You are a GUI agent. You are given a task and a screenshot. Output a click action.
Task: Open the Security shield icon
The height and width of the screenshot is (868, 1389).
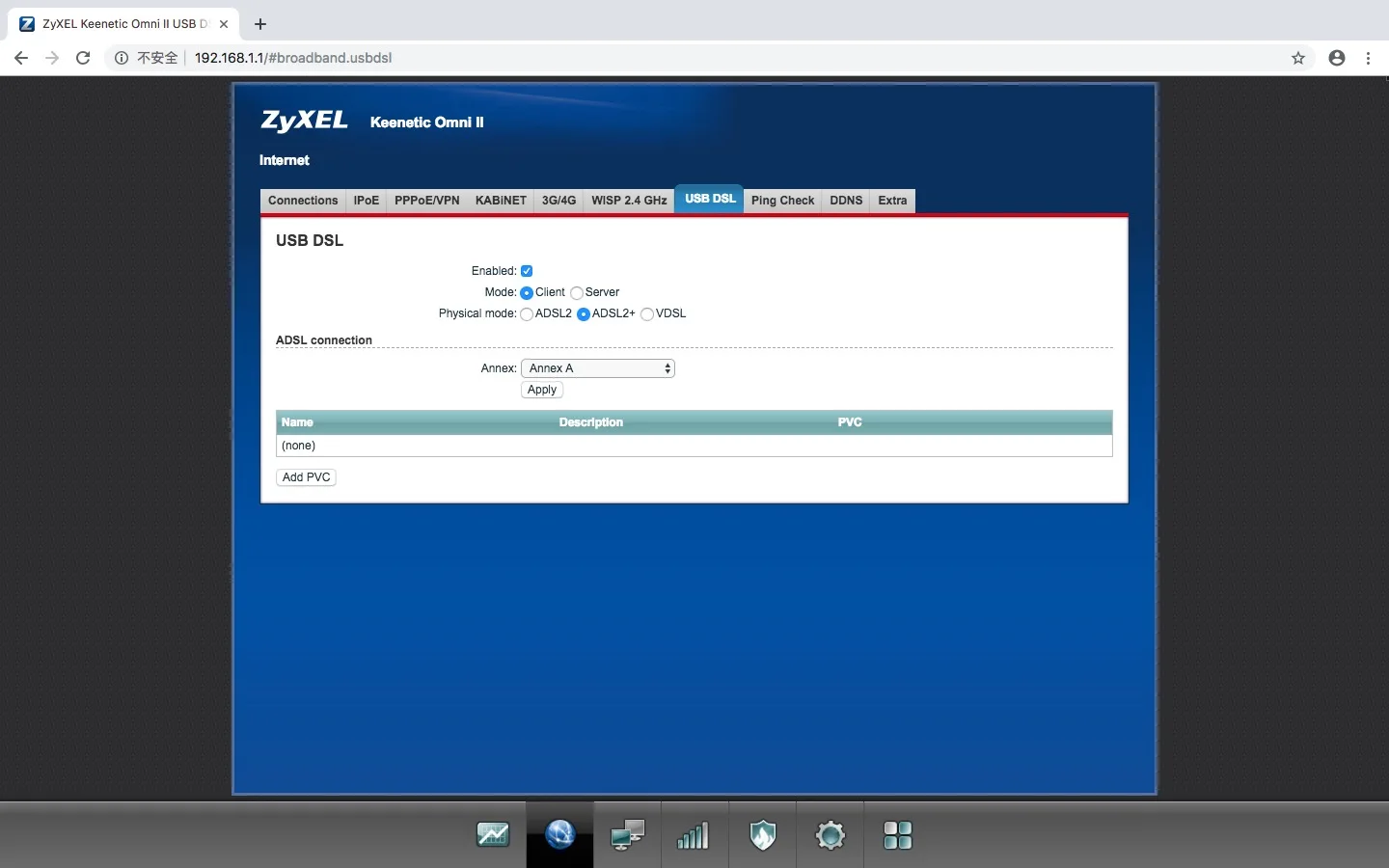[x=763, y=834]
